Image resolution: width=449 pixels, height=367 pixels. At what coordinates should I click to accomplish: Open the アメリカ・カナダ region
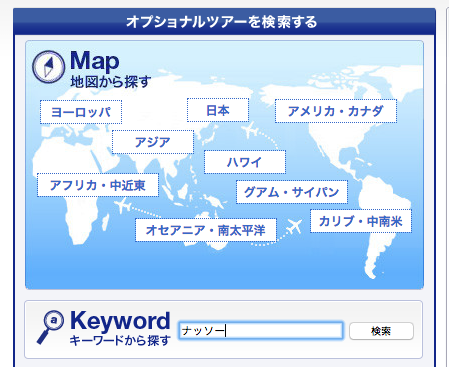click(x=336, y=111)
